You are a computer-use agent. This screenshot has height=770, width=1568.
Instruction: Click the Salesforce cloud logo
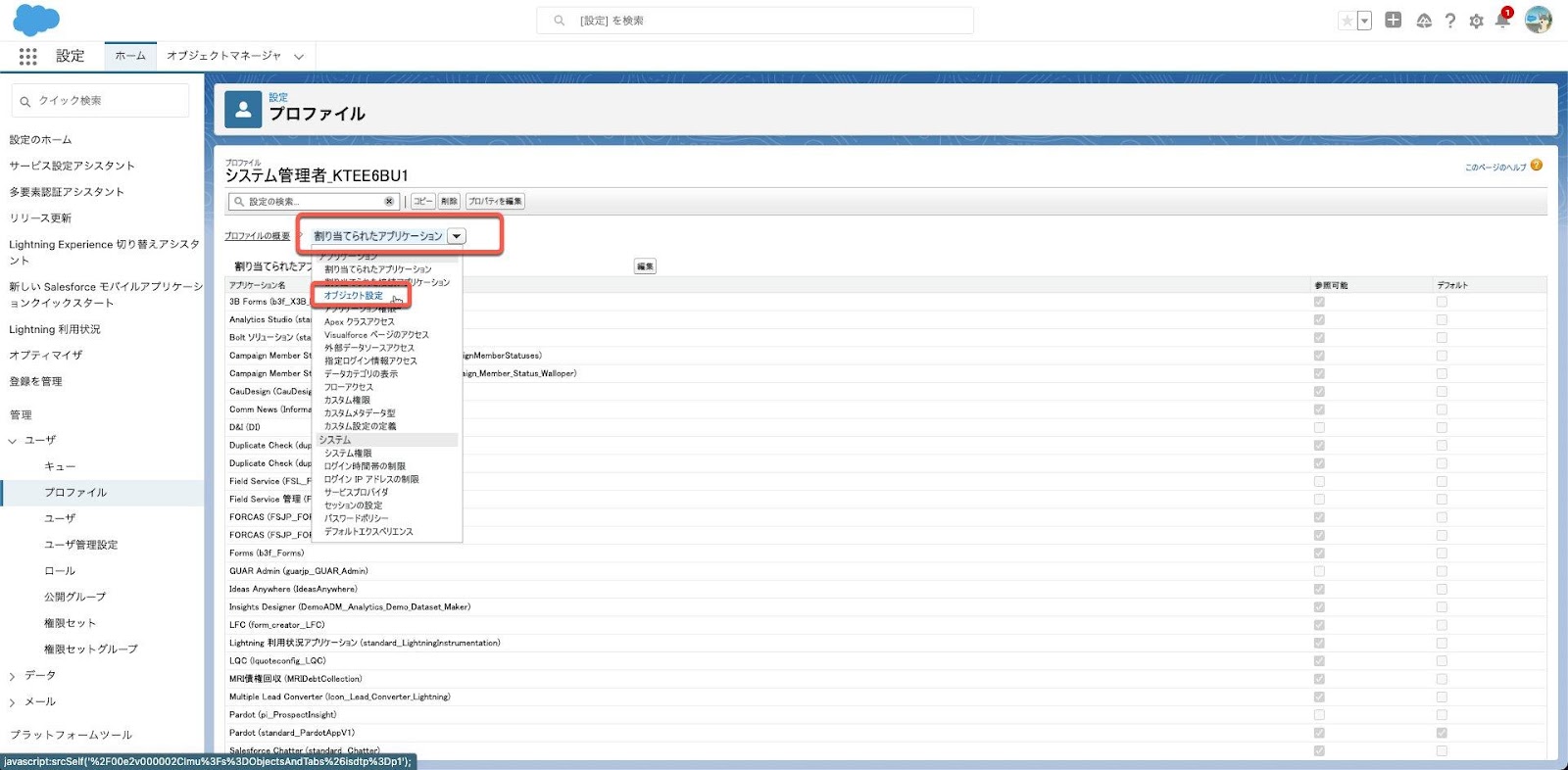tap(36, 21)
